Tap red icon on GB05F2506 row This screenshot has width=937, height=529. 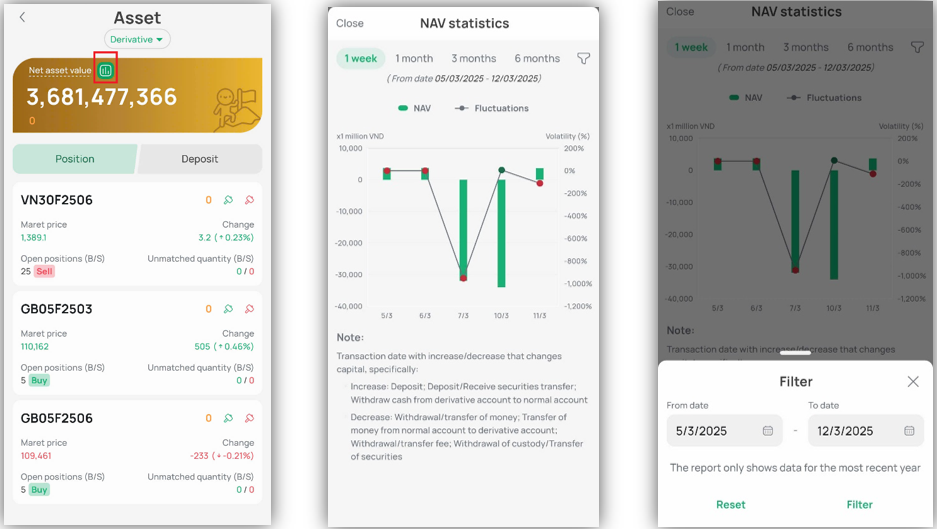pyautogui.click(x=249, y=418)
